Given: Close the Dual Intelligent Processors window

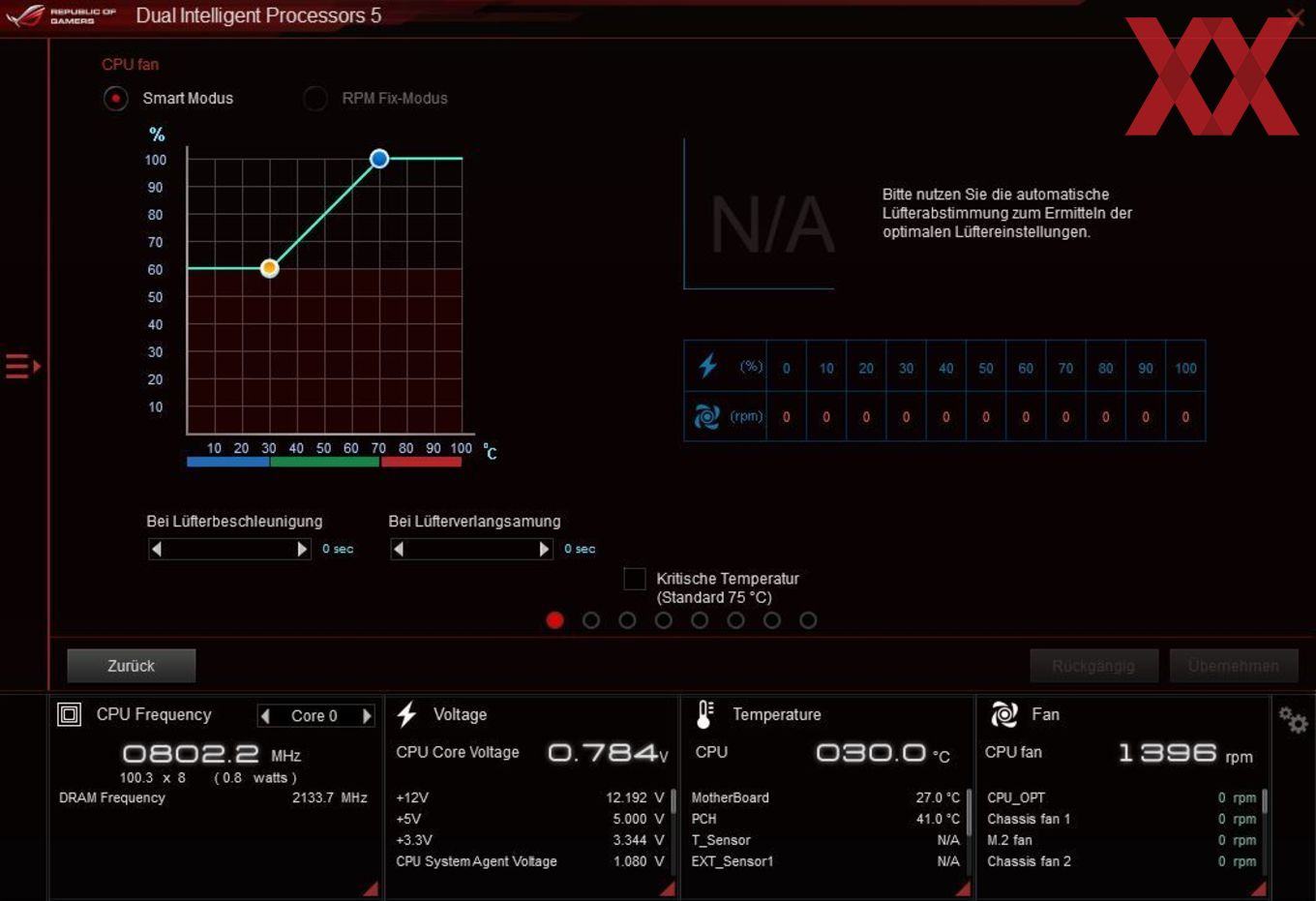Looking at the screenshot, I should [x=1295, y=15].
